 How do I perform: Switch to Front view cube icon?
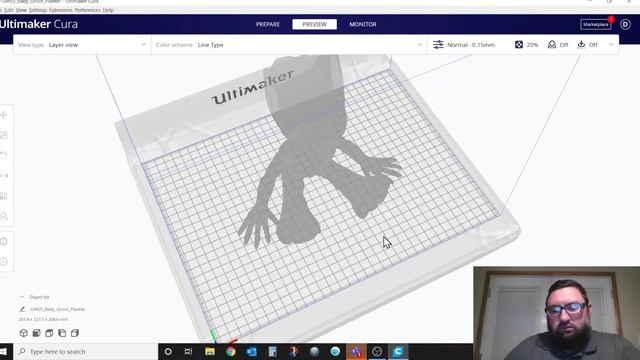coord(36,333)
